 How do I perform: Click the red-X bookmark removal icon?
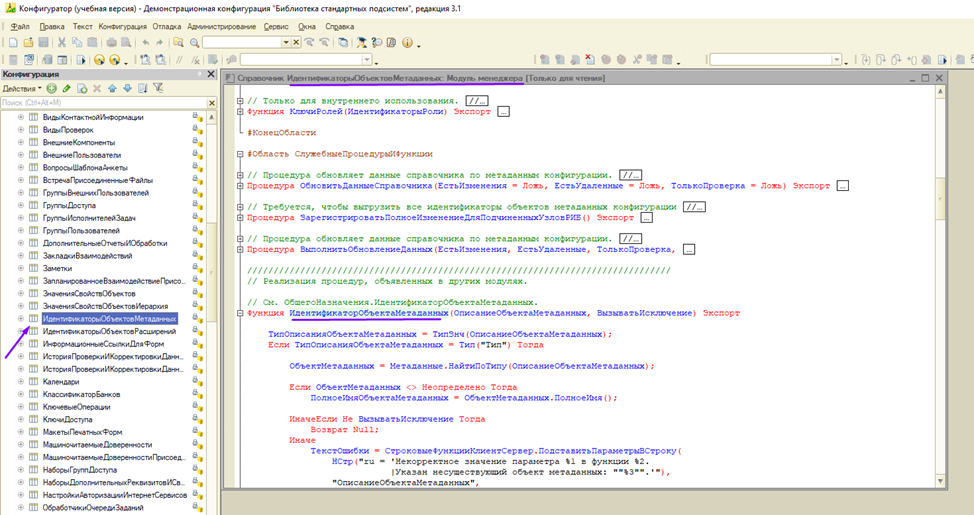(x=590, y=60)
